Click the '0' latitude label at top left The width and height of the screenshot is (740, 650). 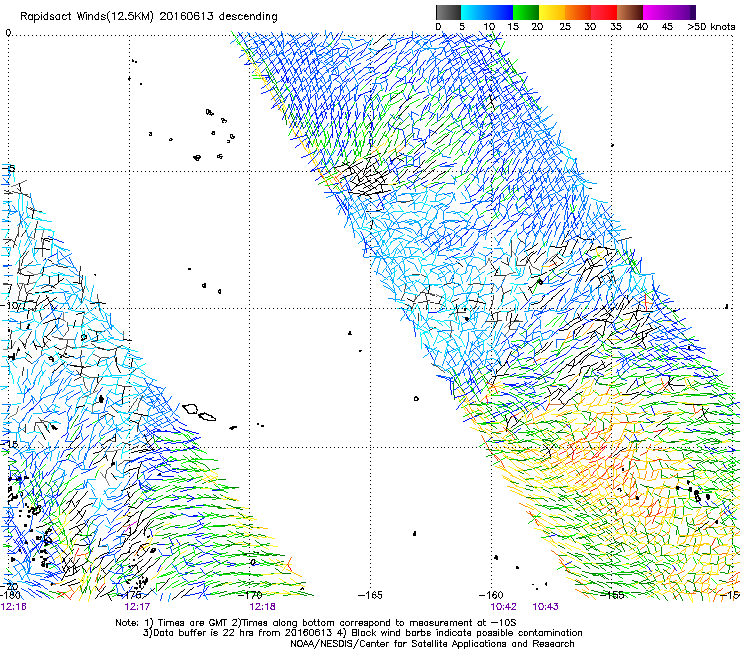click(8, 33)
